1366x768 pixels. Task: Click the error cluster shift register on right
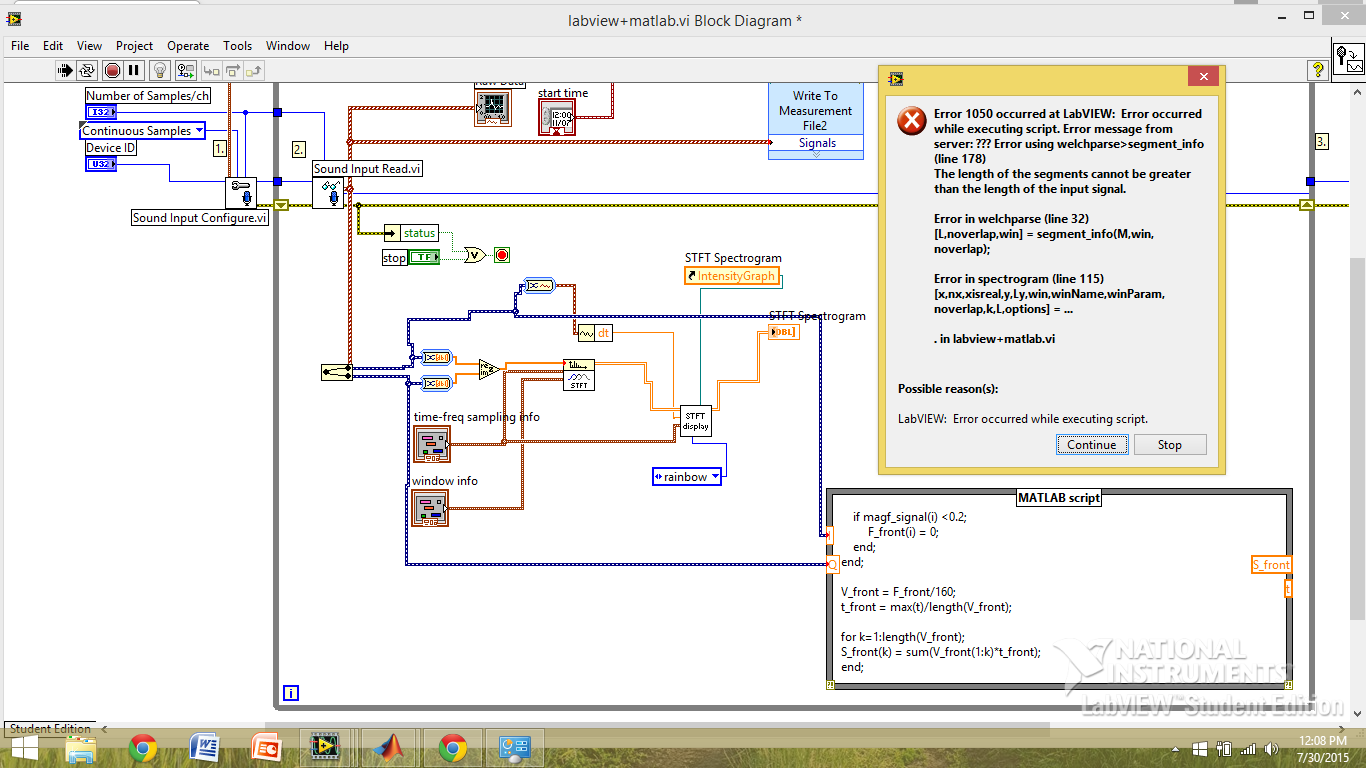click(1306, 205)
